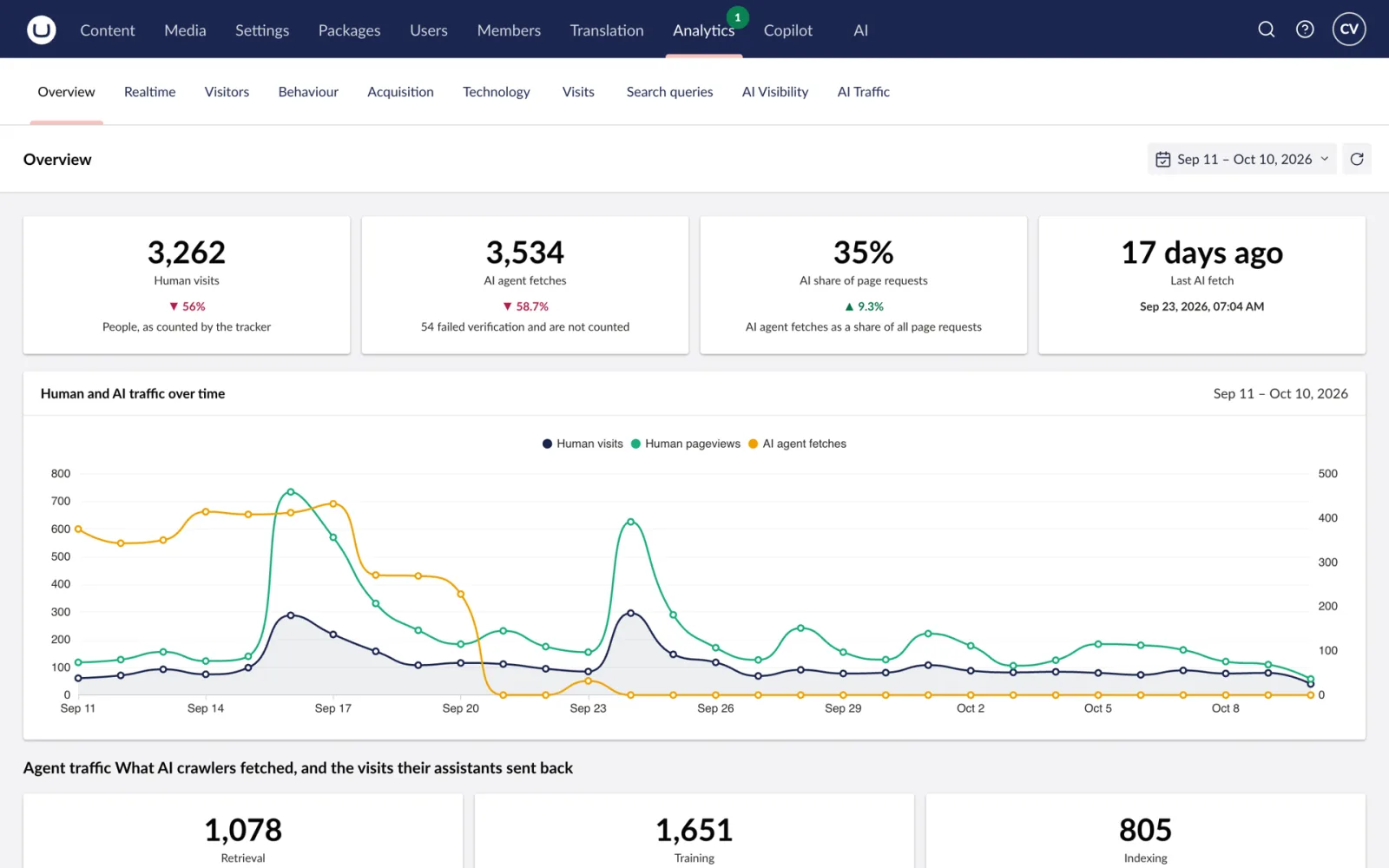Open the help question mark icon

click(1305, 30)
